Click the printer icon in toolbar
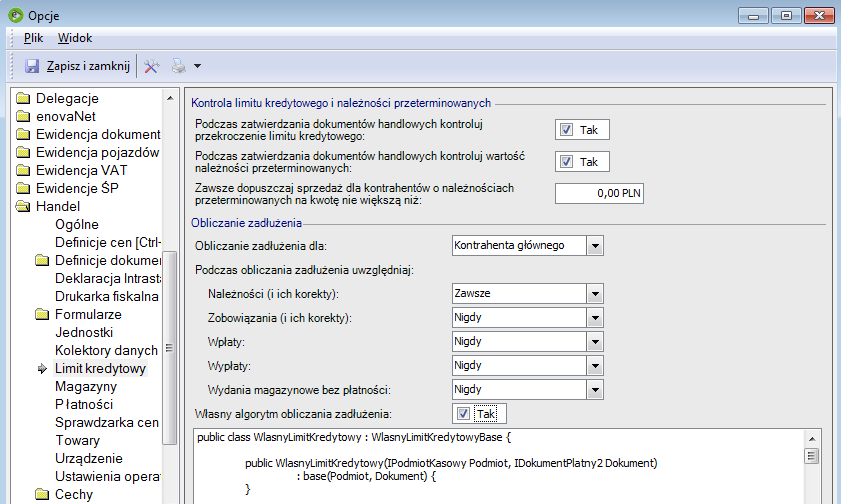Image resolution: width=841 pixels, height=504 pixels. 179,66
